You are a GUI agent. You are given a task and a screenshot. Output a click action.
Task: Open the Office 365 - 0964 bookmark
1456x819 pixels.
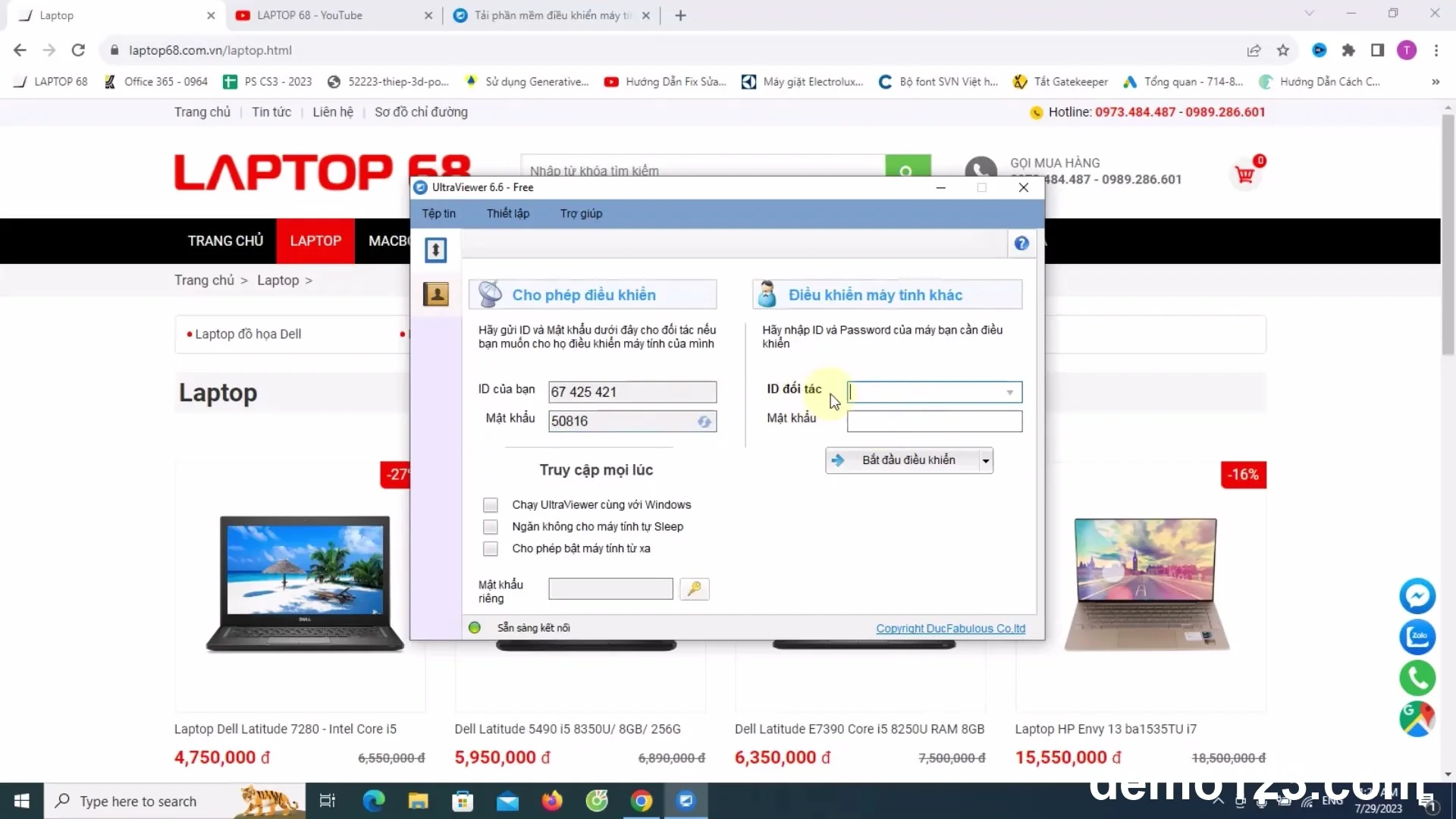click(x=155, y=82)
